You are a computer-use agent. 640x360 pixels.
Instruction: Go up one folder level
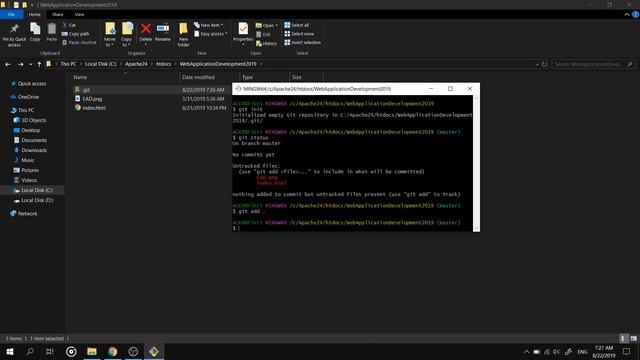(x=39, y=64)
